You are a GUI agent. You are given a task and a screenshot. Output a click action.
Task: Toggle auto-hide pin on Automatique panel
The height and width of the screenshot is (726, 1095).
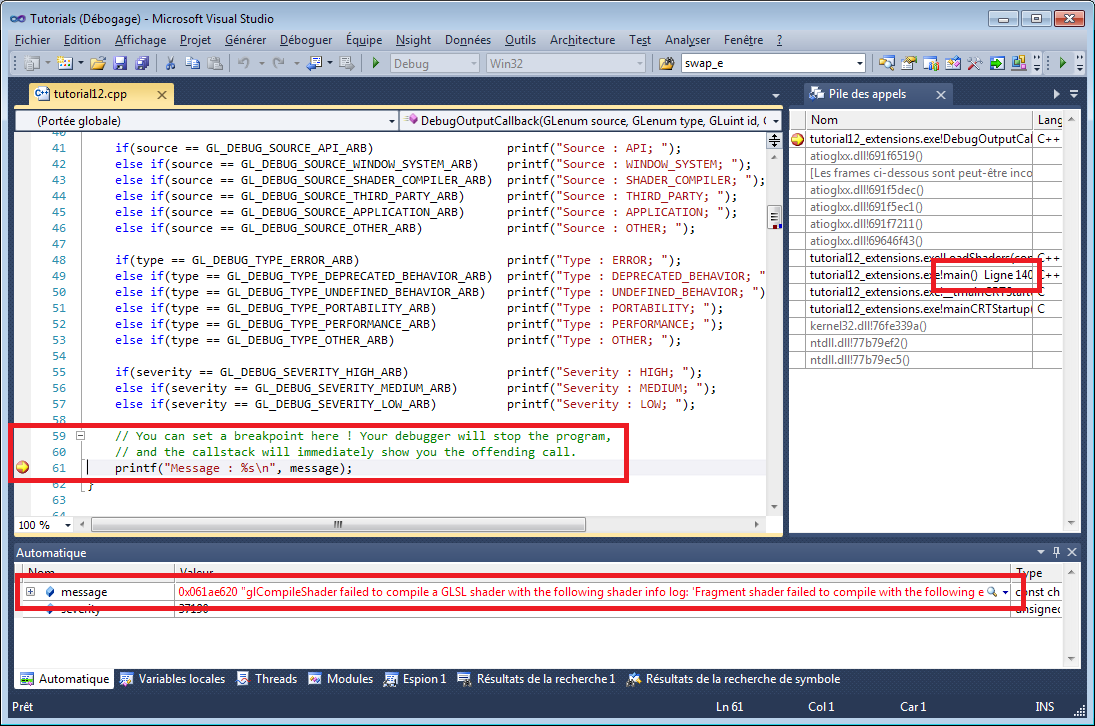pos(1057,551)
